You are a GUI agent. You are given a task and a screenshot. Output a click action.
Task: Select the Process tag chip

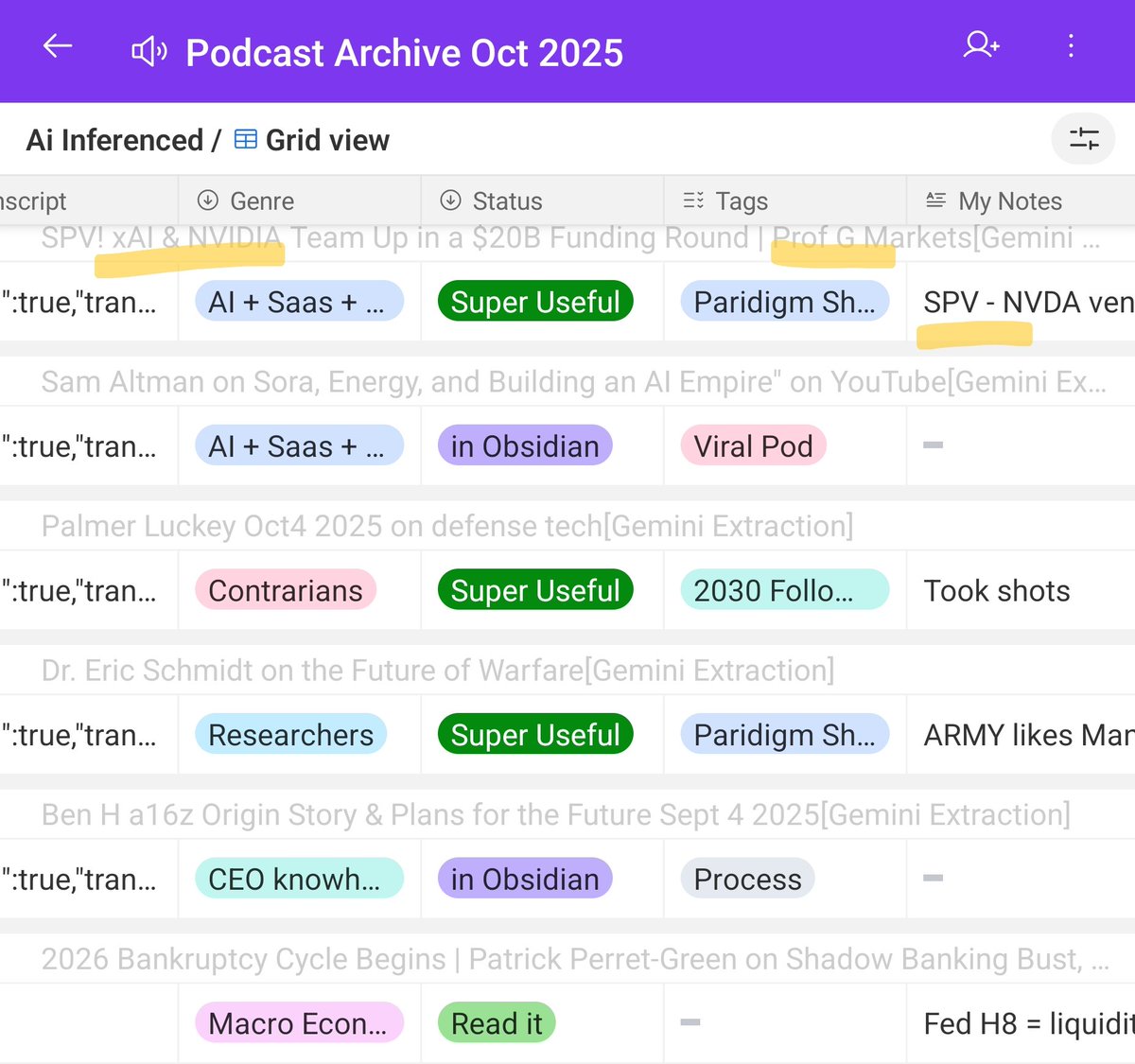[x=747, y=879]
